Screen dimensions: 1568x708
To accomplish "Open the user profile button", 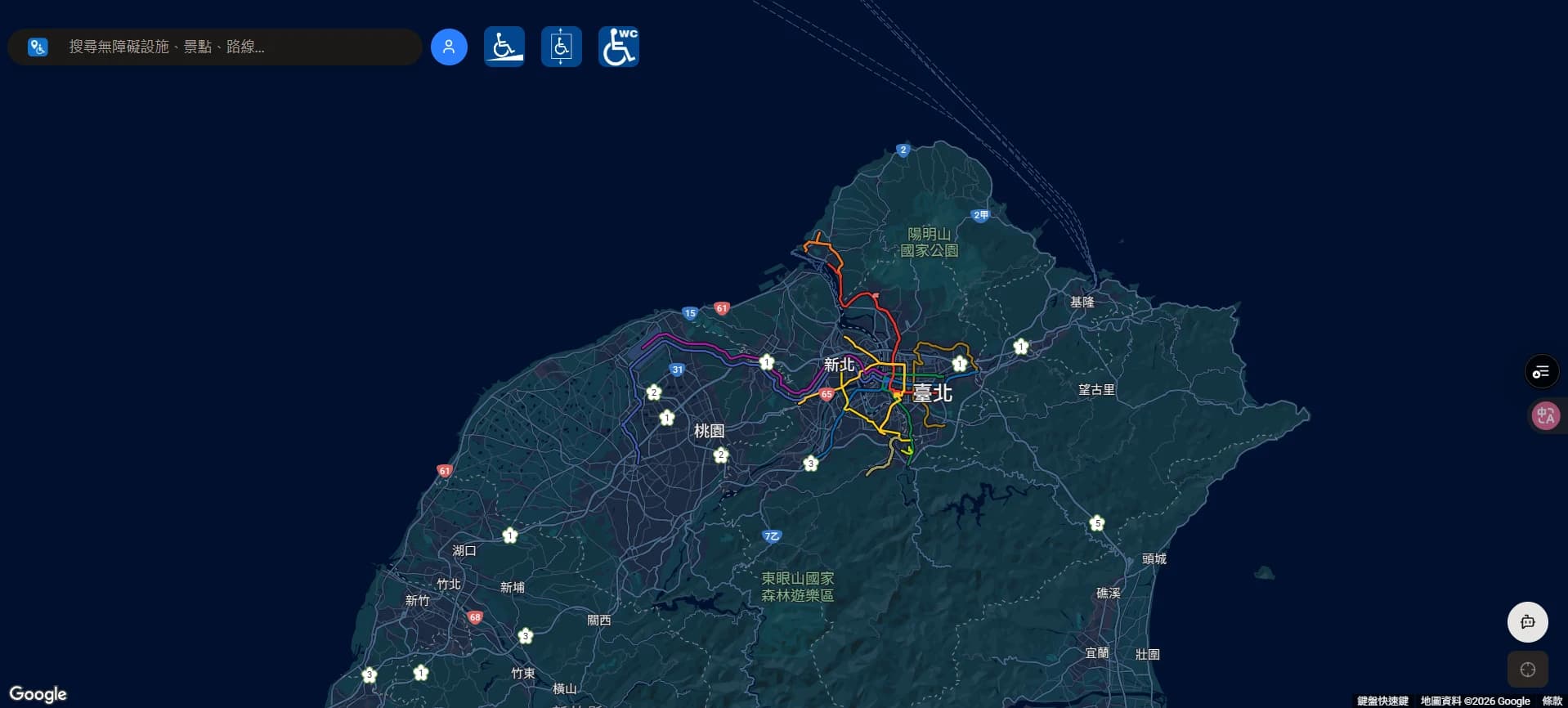I will click(449, 47).
